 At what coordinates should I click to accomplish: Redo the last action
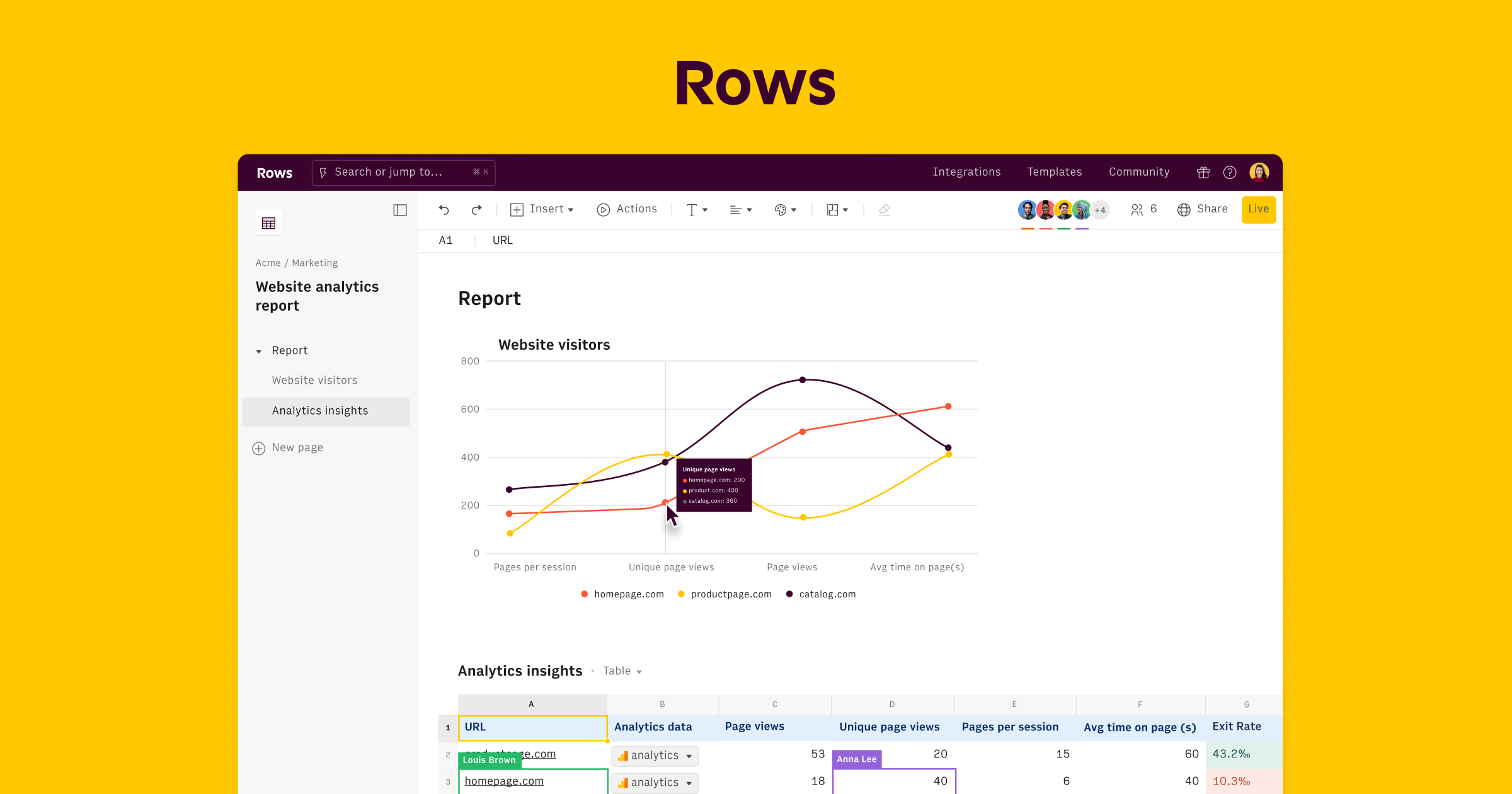pyautogui.click(x=476, y=209)
